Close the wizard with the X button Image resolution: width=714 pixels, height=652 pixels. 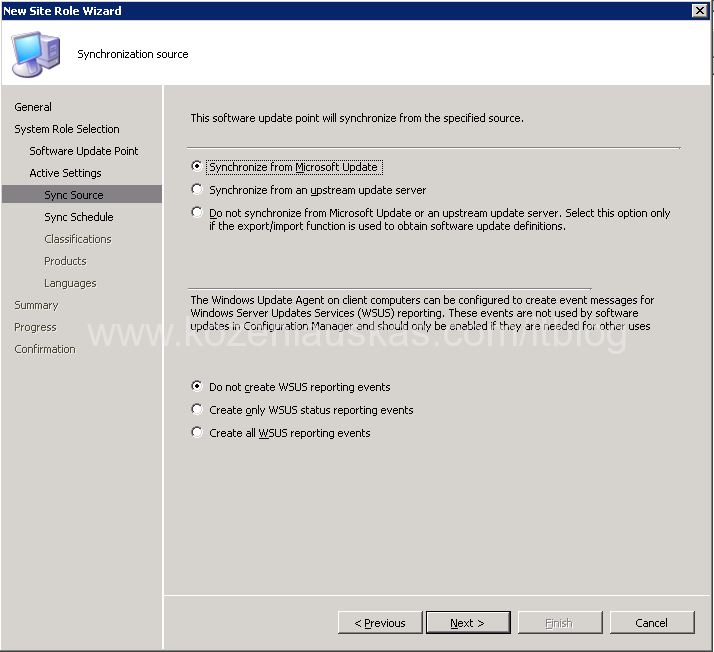tap(699, 10)
